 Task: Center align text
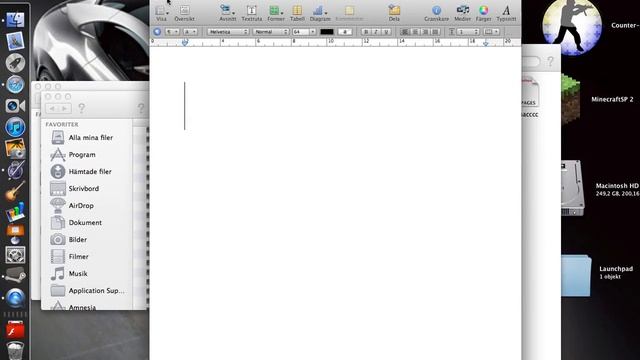[415, 32]
